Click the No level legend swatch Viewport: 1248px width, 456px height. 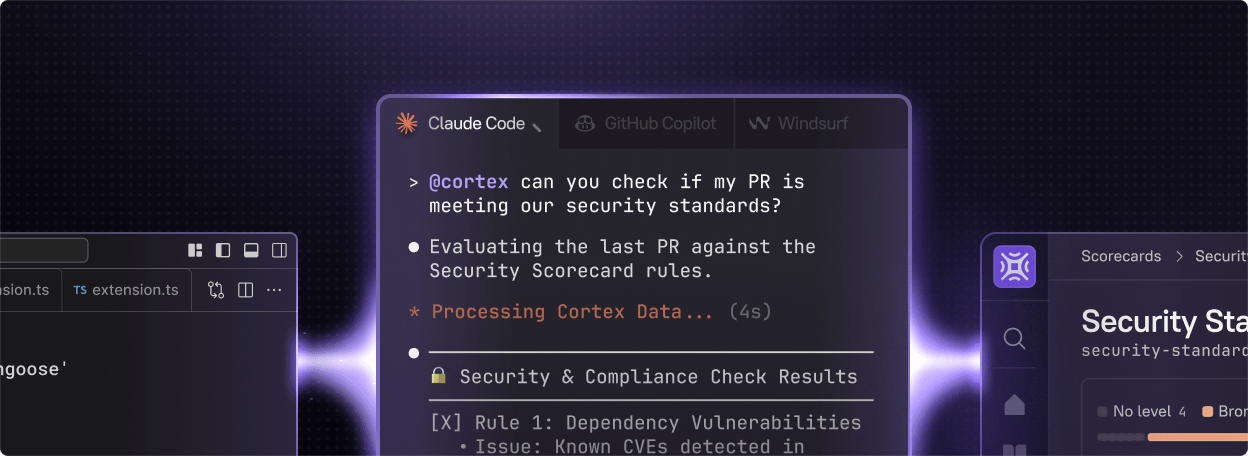1102,411
